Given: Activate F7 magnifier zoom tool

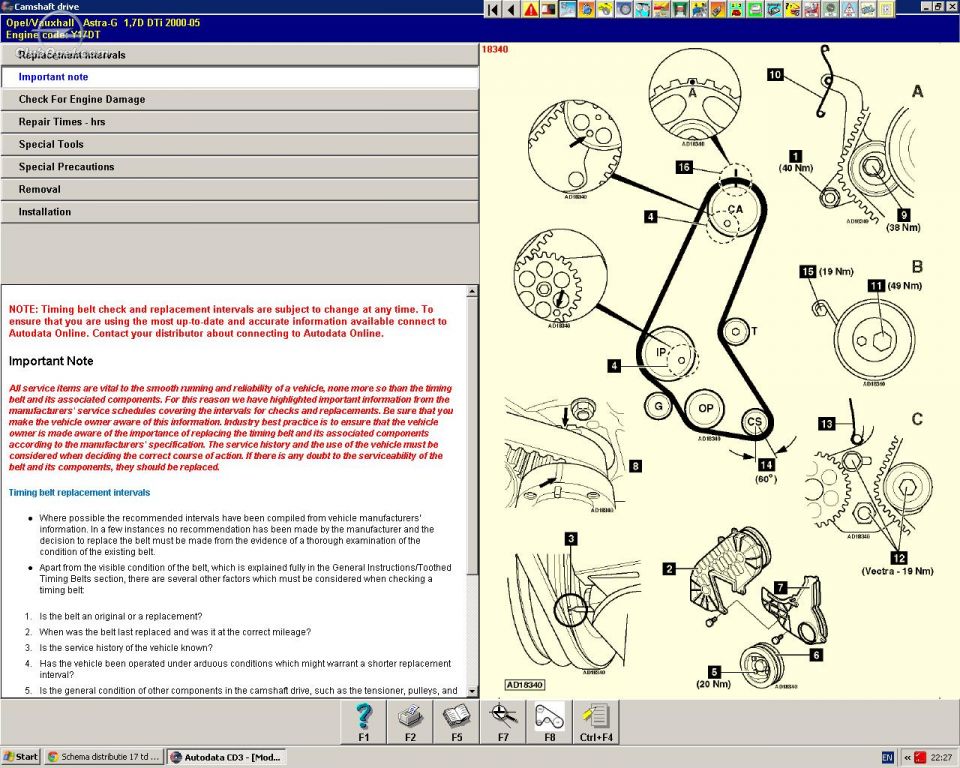Looking at the screenshot, I should [x=503, y=723].
